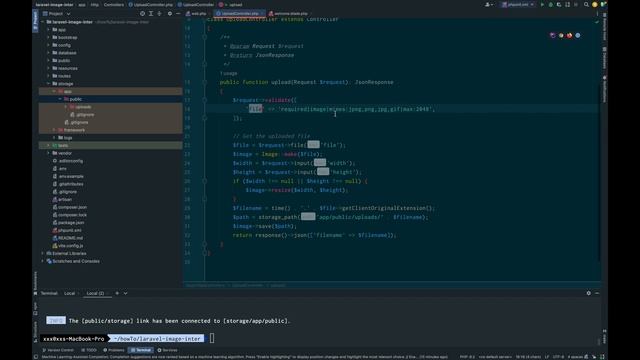Click fold marker at line 11 docblock

coord(204,37)
